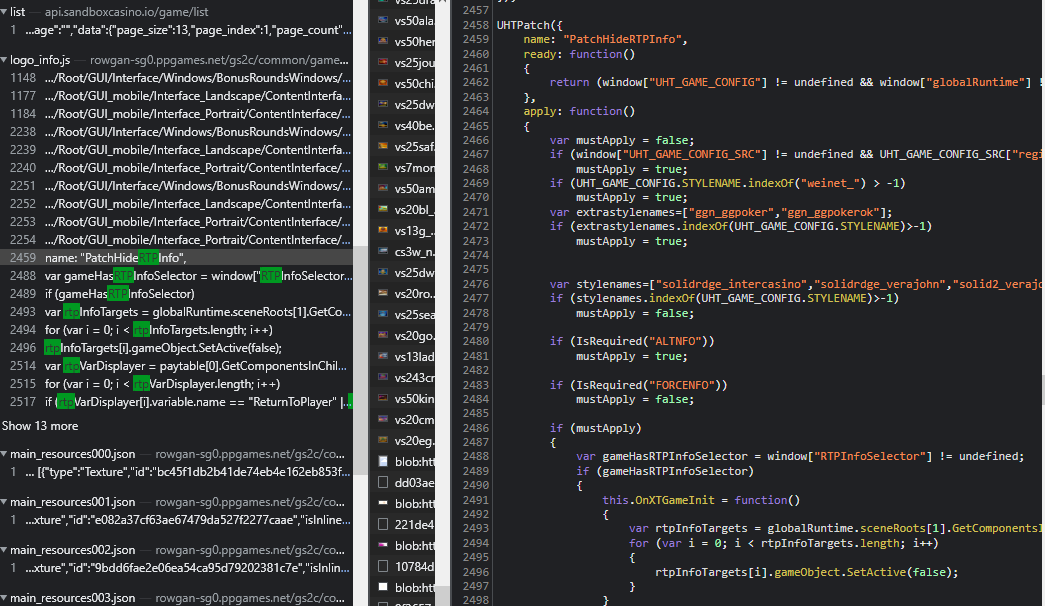1045x606 pixels.
Task: Click the vs50ala game thumbnail icon
Action: tap(384, 19)
